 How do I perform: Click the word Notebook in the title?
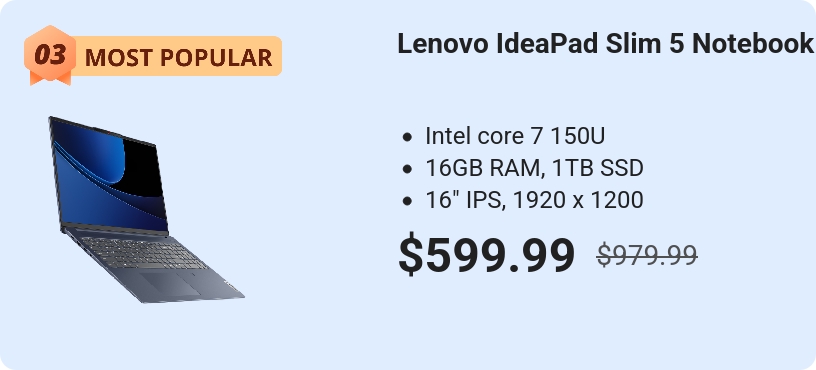pyautogui.click(x=753, y=44)
